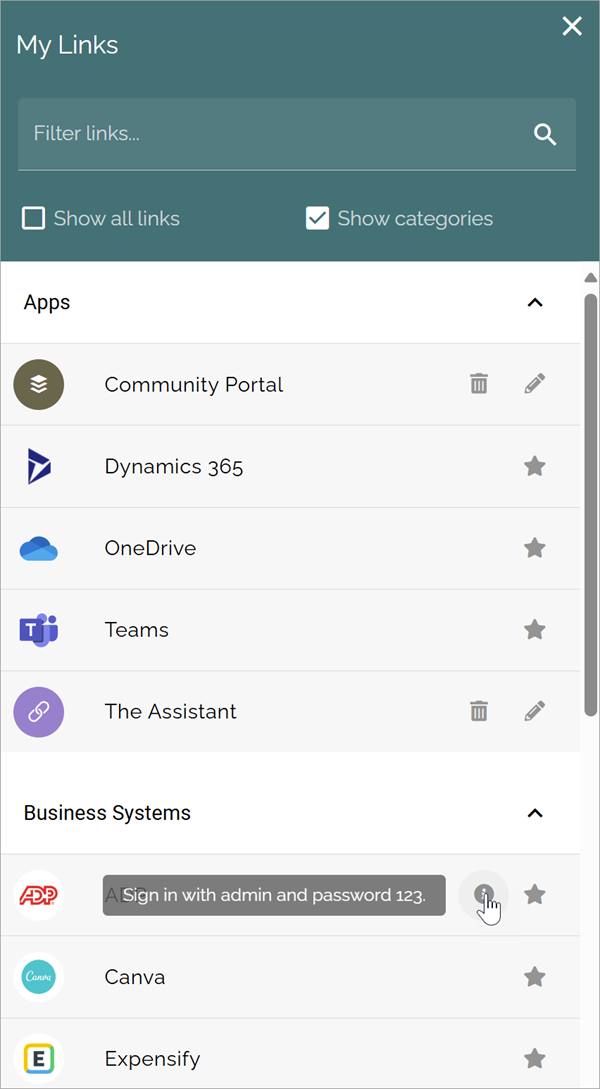600x1089 pixels.
Task: Open the Dynamics 365 link text
Action: 174,466
